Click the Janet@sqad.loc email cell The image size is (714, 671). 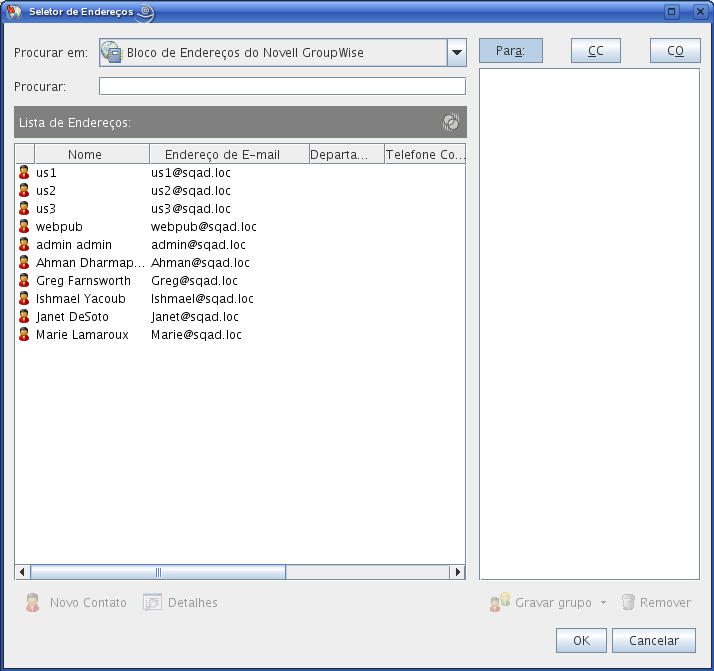195,316
